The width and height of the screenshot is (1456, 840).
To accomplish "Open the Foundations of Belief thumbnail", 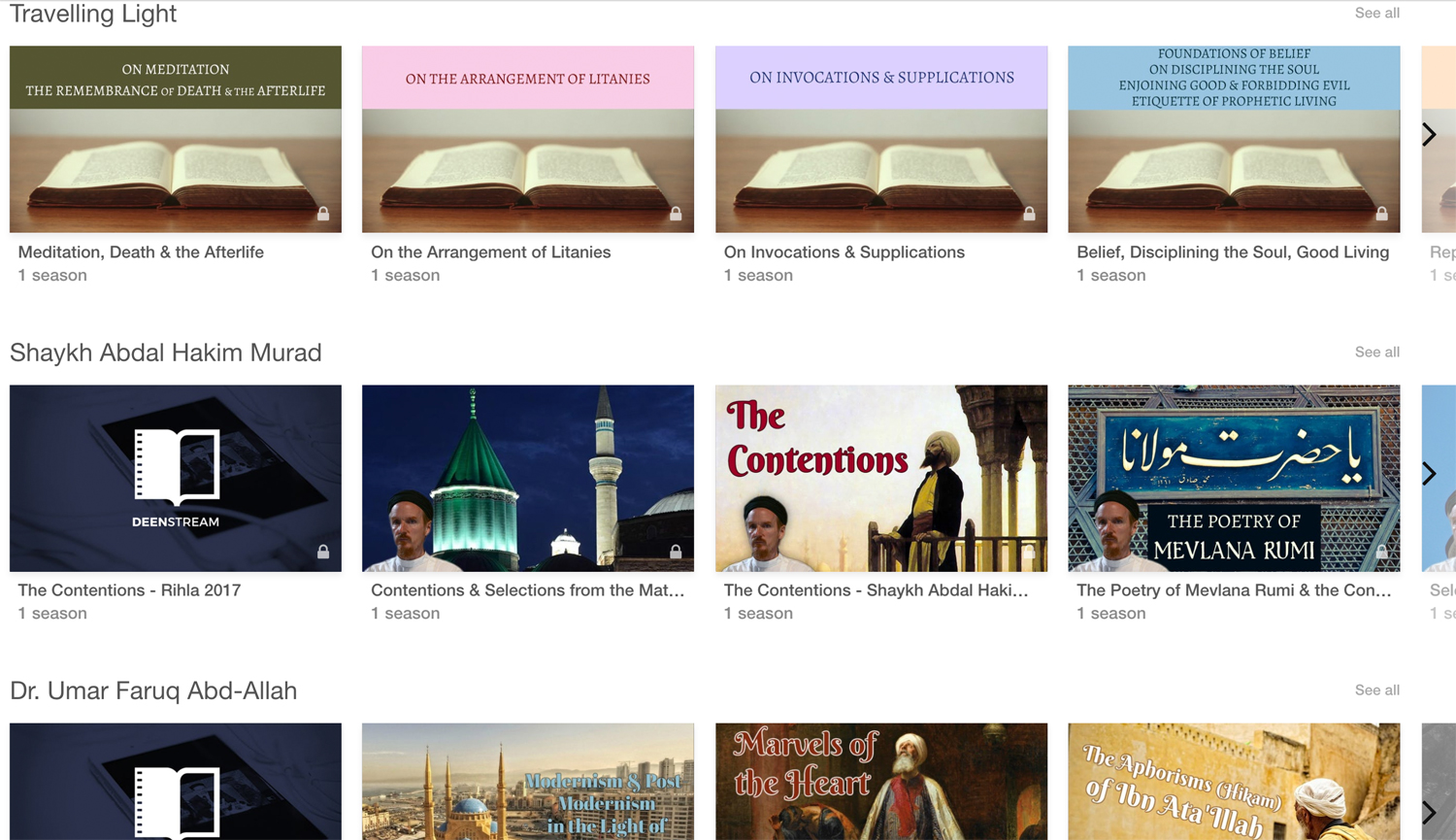I will click(x=1234, y=139).
